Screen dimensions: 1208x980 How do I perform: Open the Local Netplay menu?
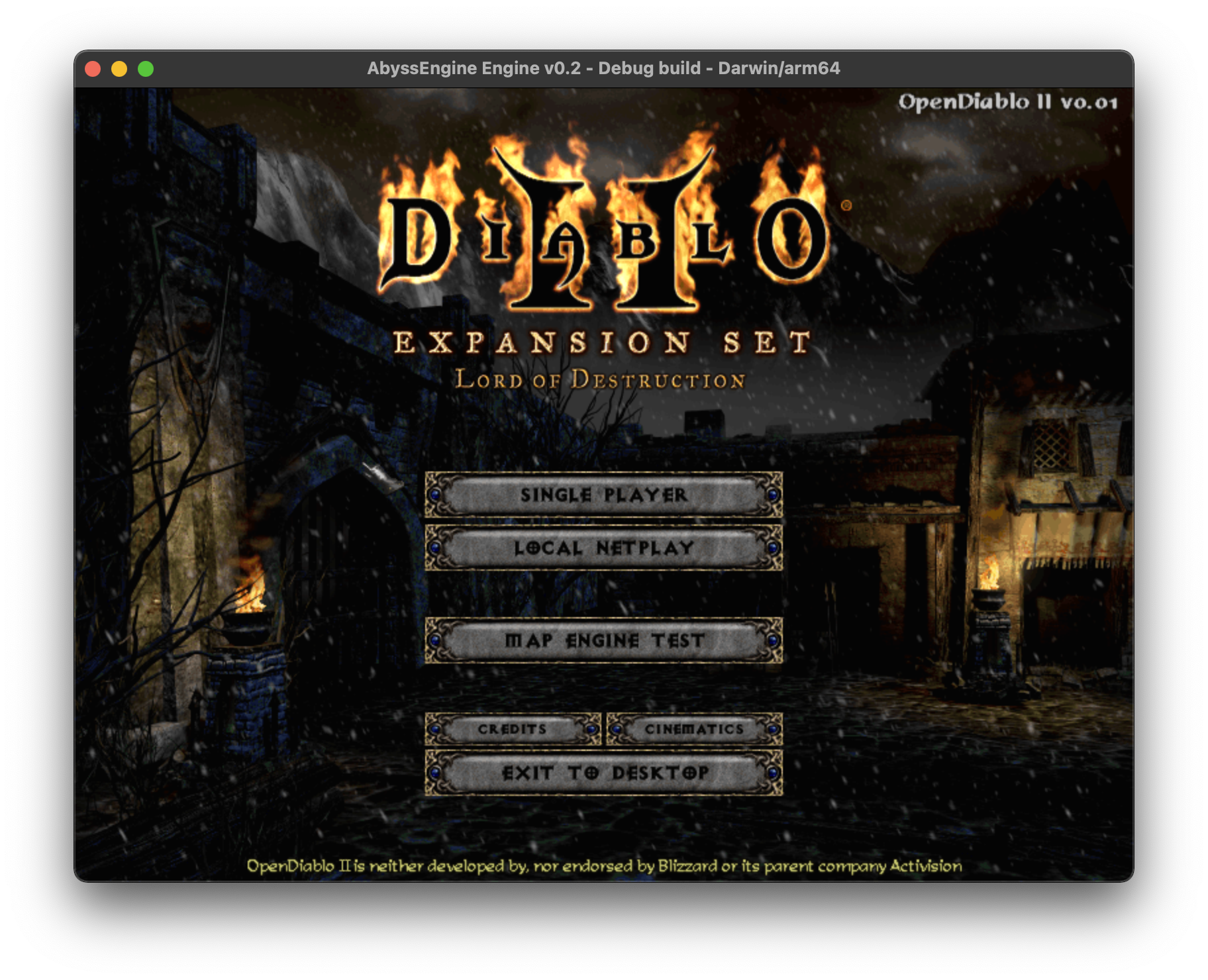(603, 548)
